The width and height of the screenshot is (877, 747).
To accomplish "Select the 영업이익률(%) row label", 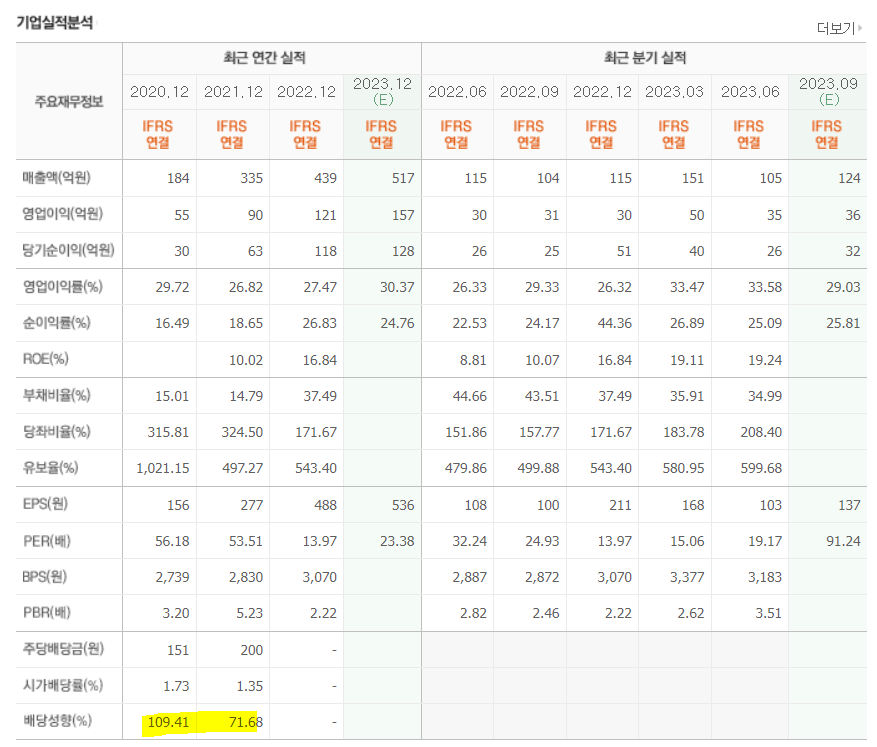I will [63, 287].
